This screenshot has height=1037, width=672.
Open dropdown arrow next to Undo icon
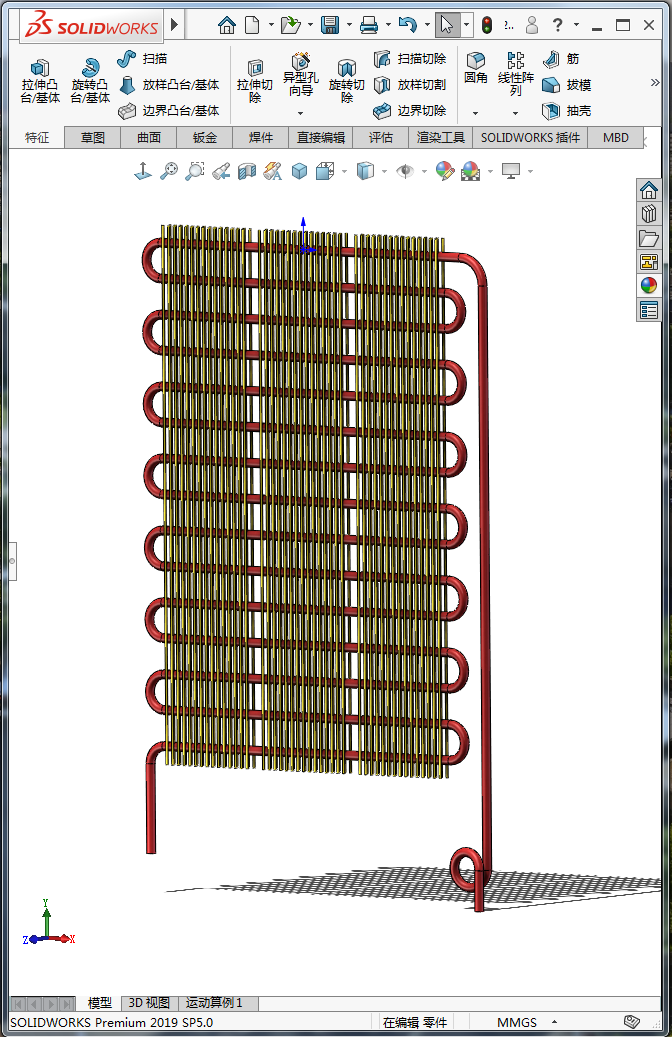427,25
